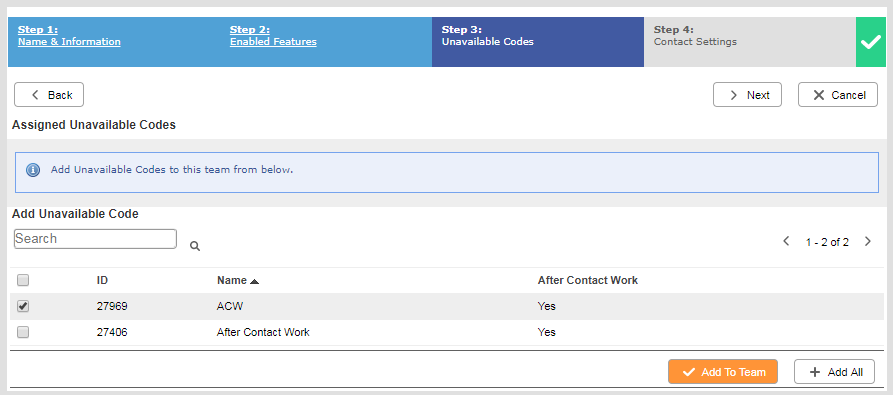Click the search magnifier icon
This screenshot has height=395, width=893.
(195, 246)
